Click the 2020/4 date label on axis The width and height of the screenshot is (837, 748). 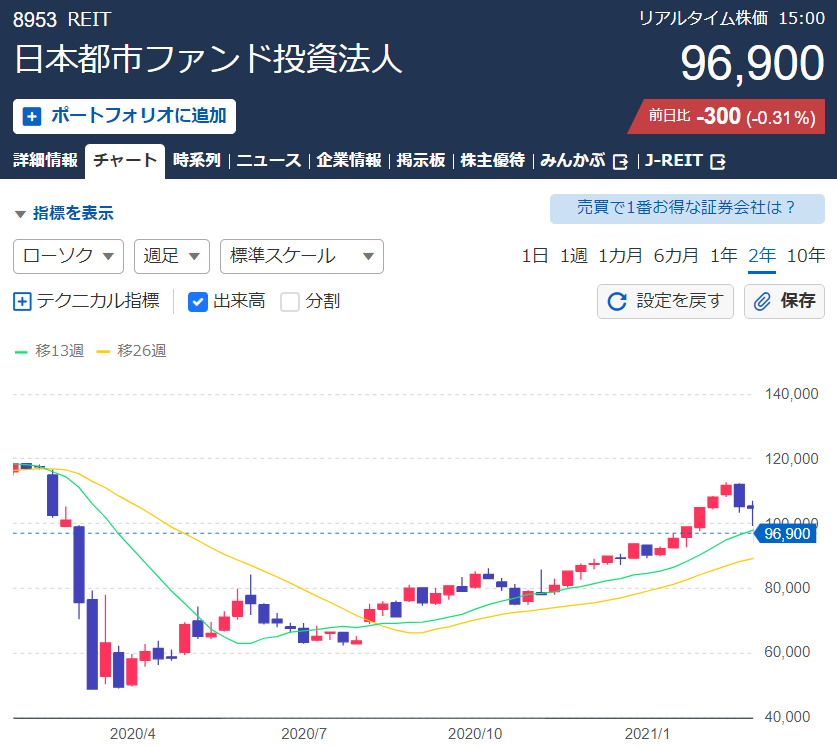tap(132, 734)
